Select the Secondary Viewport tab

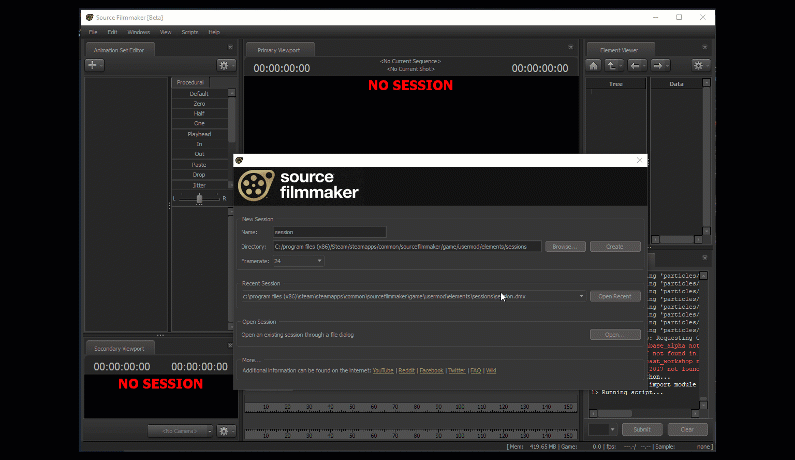coord(119,348)
